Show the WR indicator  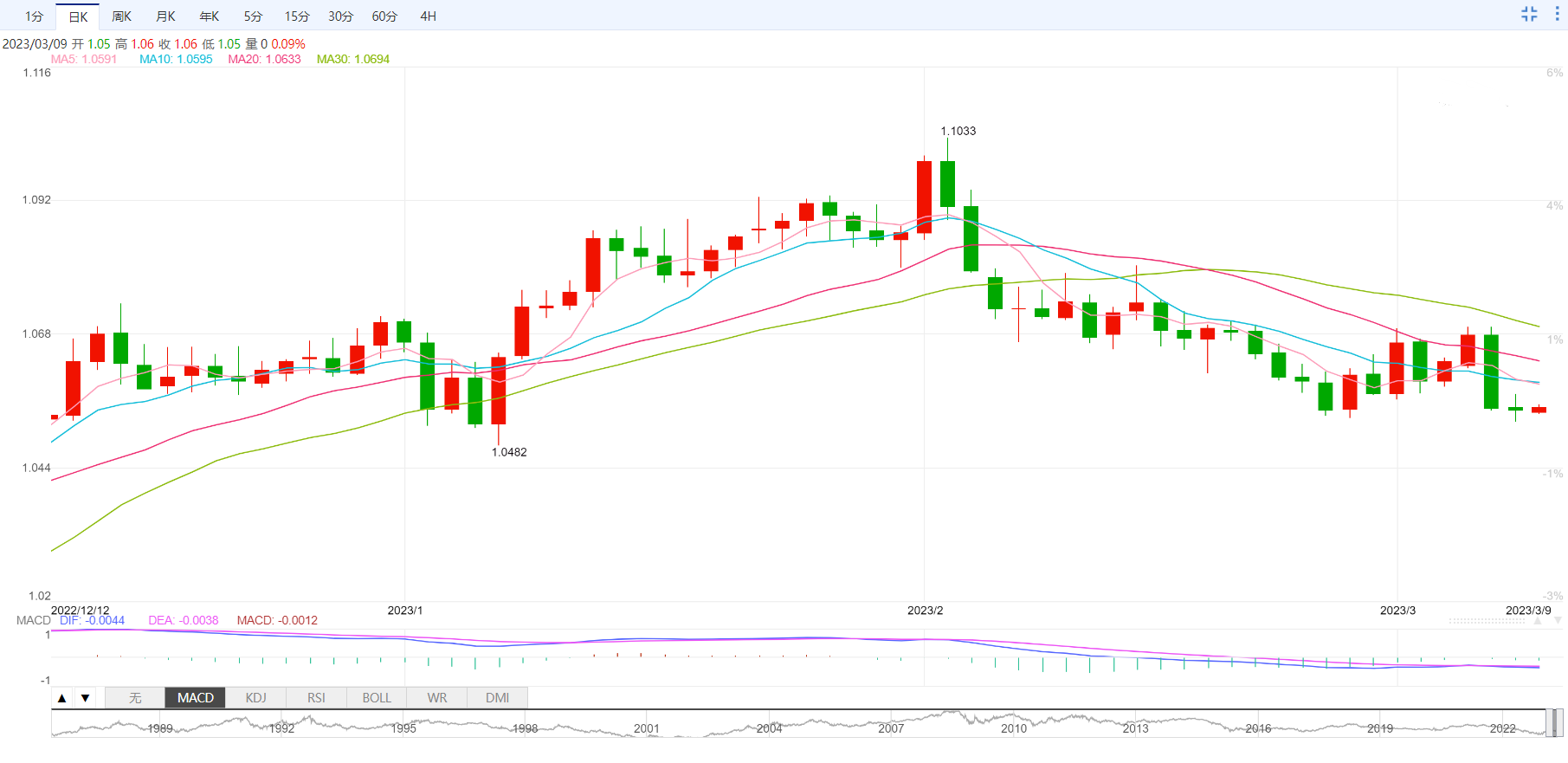(x=437, y=698)
